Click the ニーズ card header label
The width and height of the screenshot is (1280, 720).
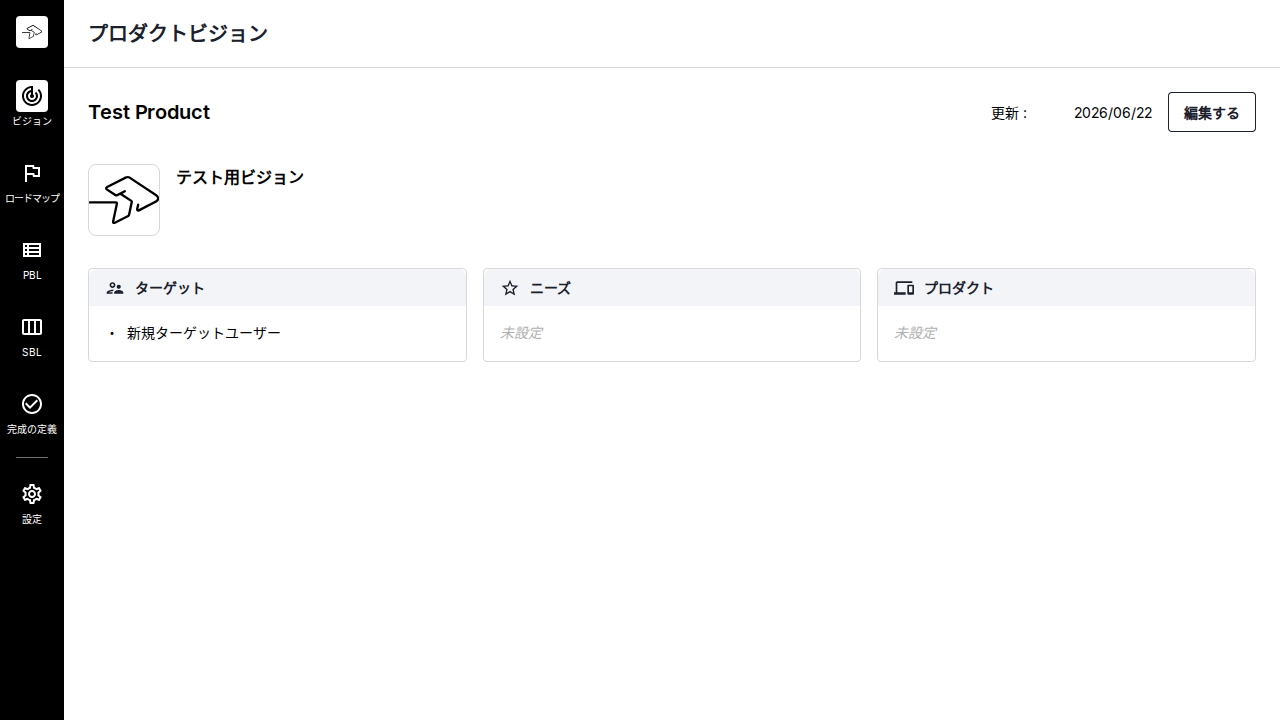tap(551, 288)
